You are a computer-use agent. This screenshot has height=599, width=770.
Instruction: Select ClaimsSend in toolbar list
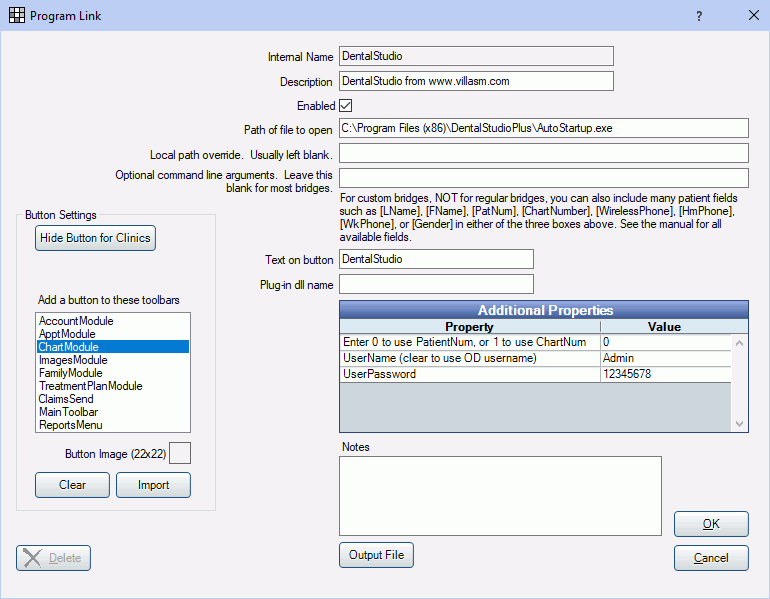click(113, 399)
